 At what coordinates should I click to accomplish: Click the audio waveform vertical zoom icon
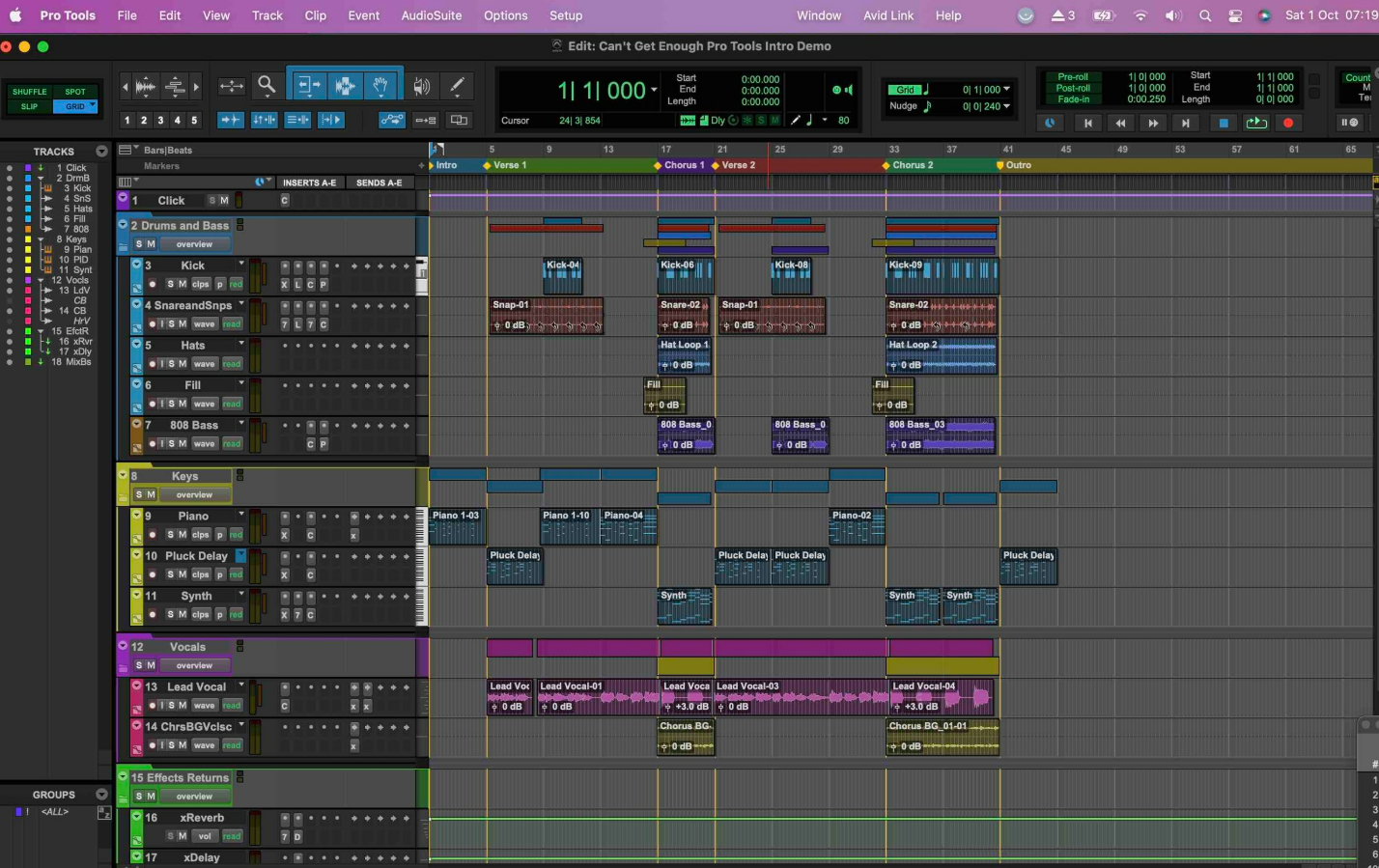[x=146, y=86]
